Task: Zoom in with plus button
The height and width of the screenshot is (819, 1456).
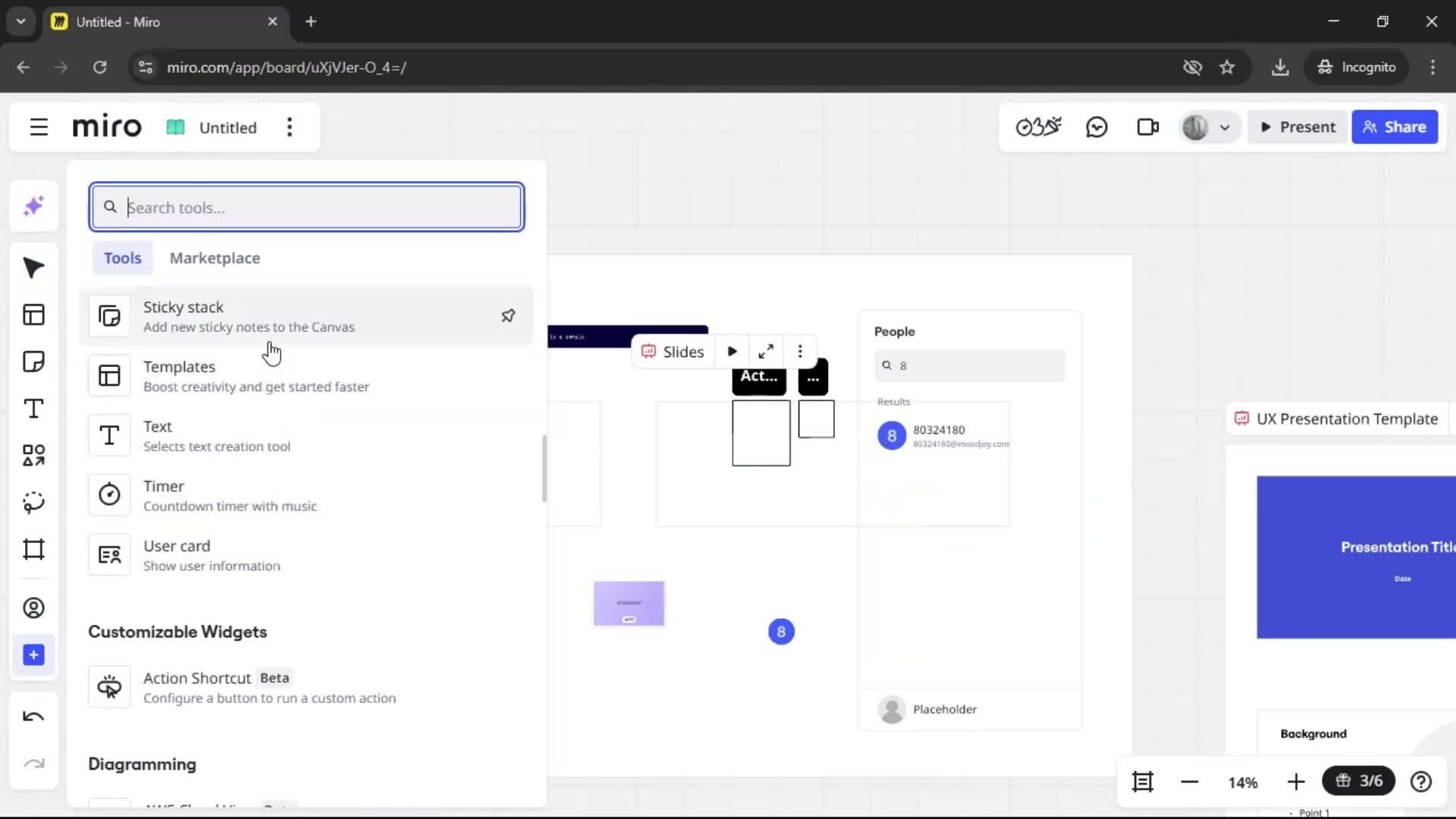Action: pyautogui.click(x=1296, y=782)
